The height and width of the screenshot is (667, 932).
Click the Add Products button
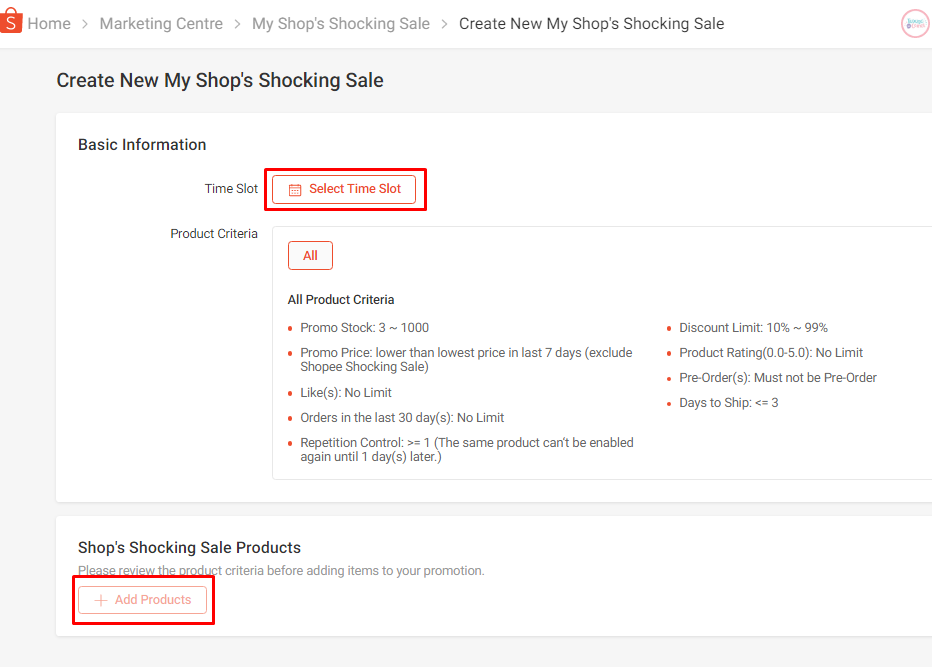(x=143, y=600)
